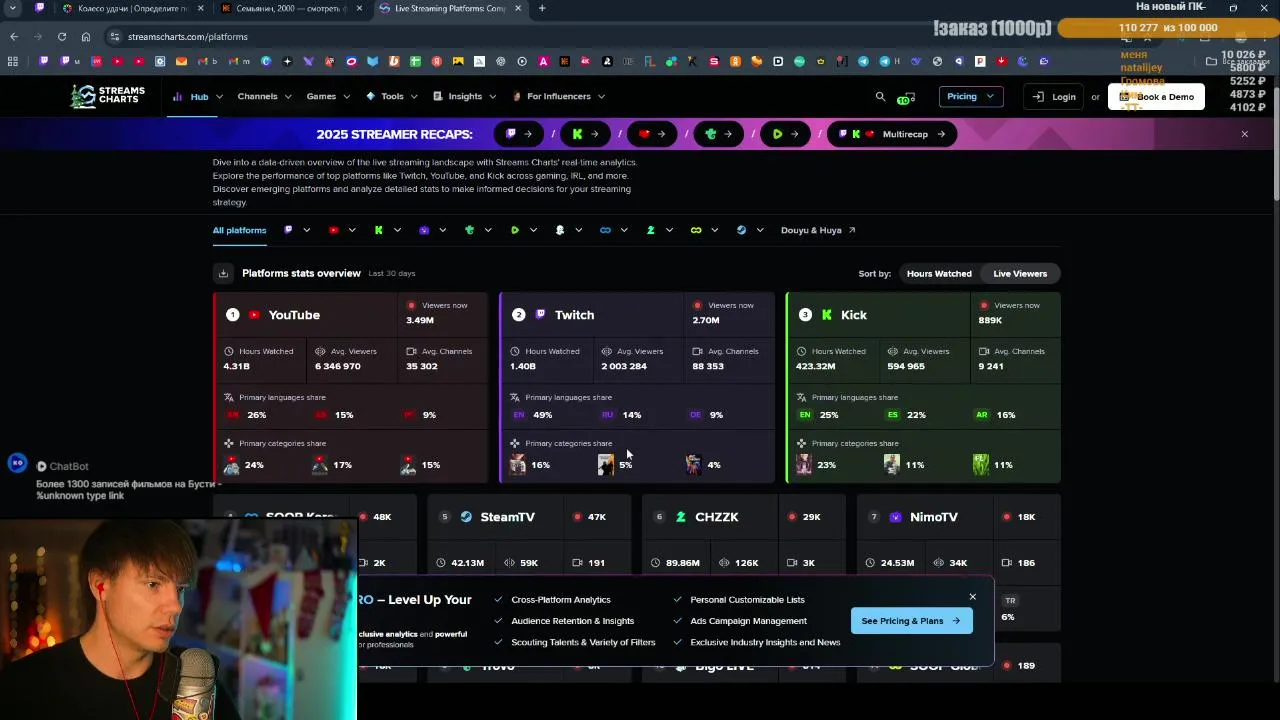Image resolution: width=1280 pixels, height=720 pixels.
Task: Click the Book a Demo button
Action: tap(1156, 97)
